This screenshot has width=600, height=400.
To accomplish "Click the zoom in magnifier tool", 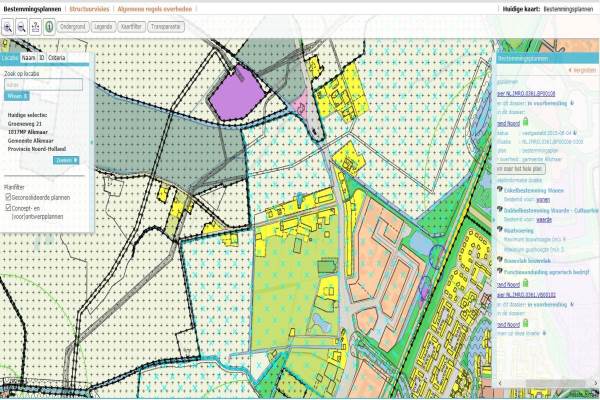I will [x=7, y=28].
